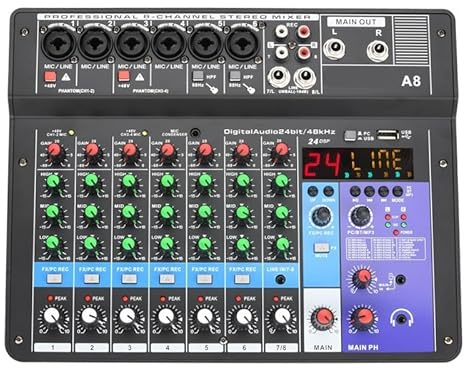
Task: Click the 'A8' model label
Action: coord(411,81)
